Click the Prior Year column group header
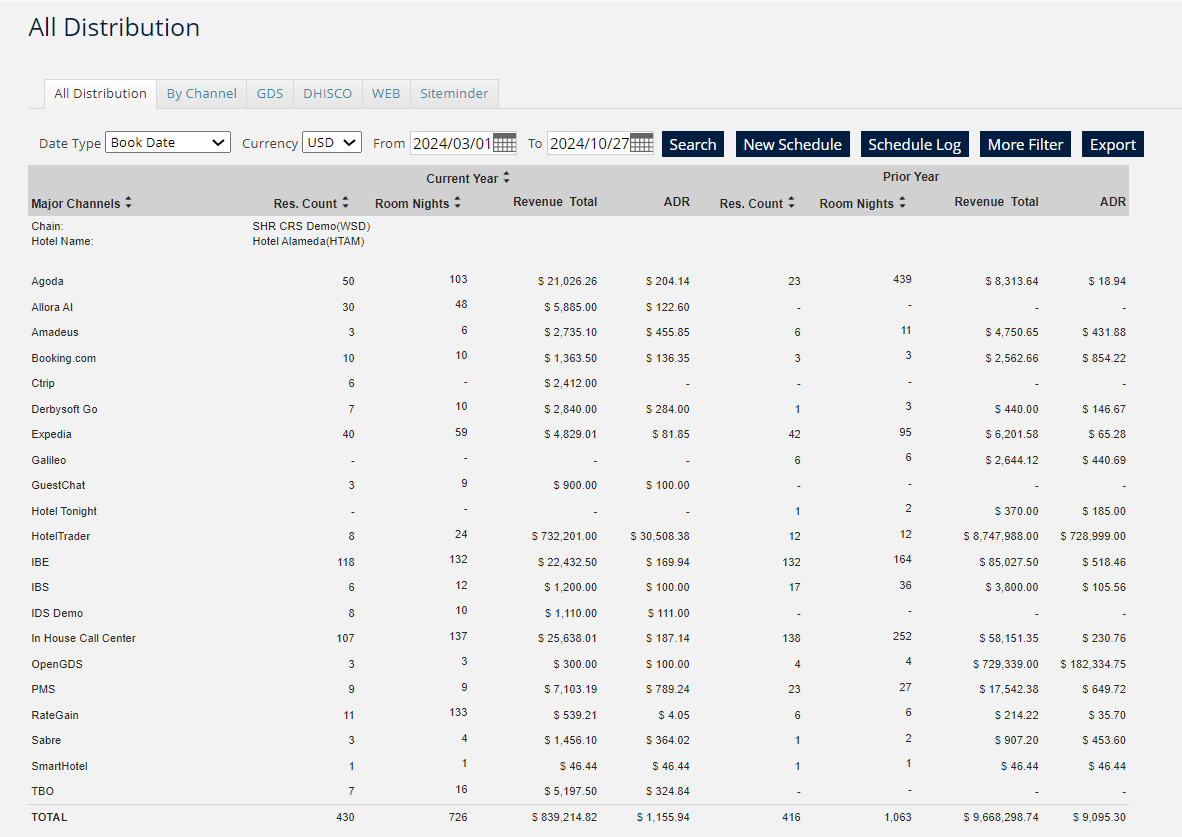1182x837 pixels. point(911,176)
